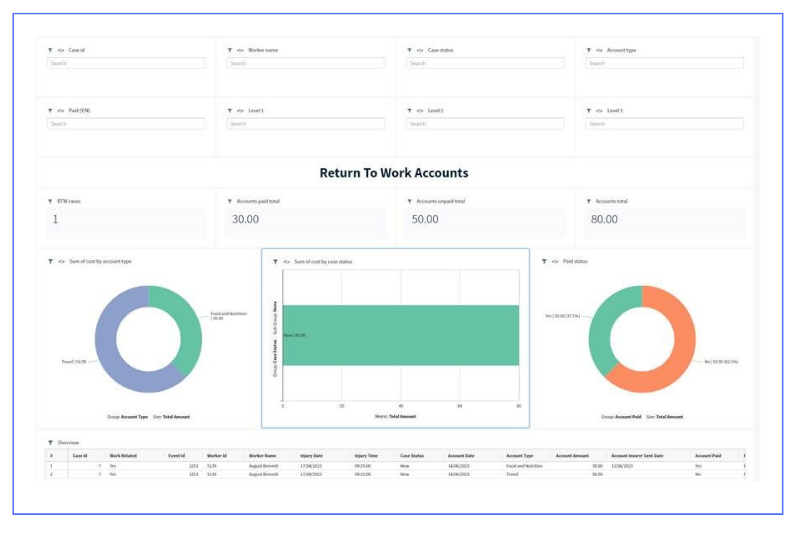Click the code icon next to Level 1
This screenshot has width=793, height=533.
pos(240,110)
